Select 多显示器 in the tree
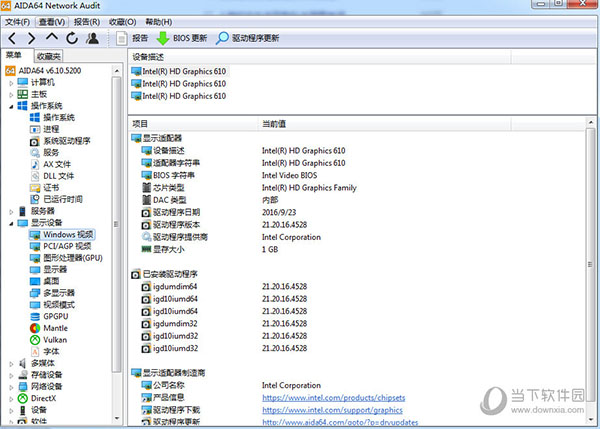 pos(52,293)
